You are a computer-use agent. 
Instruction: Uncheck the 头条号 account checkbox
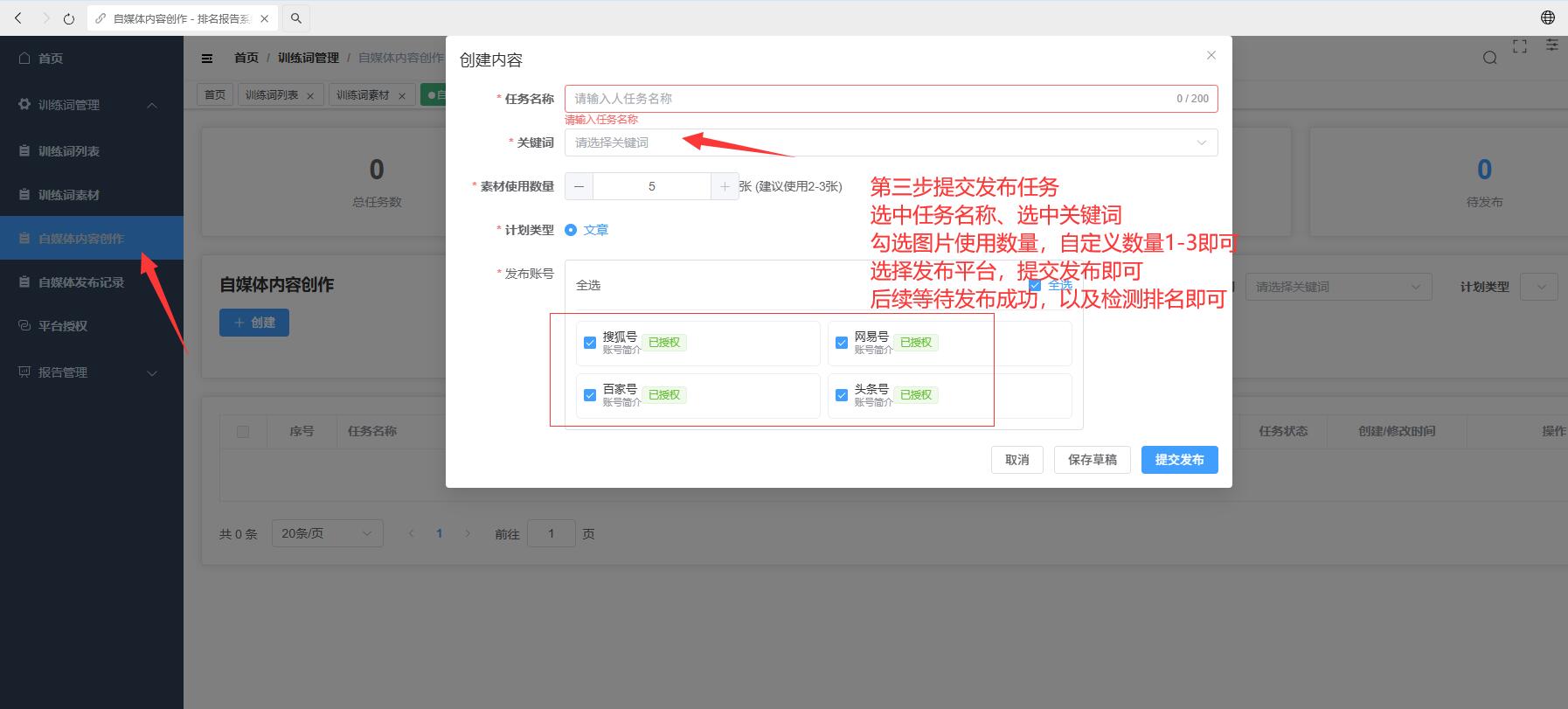pyautogui.click(x=842, y=395)
